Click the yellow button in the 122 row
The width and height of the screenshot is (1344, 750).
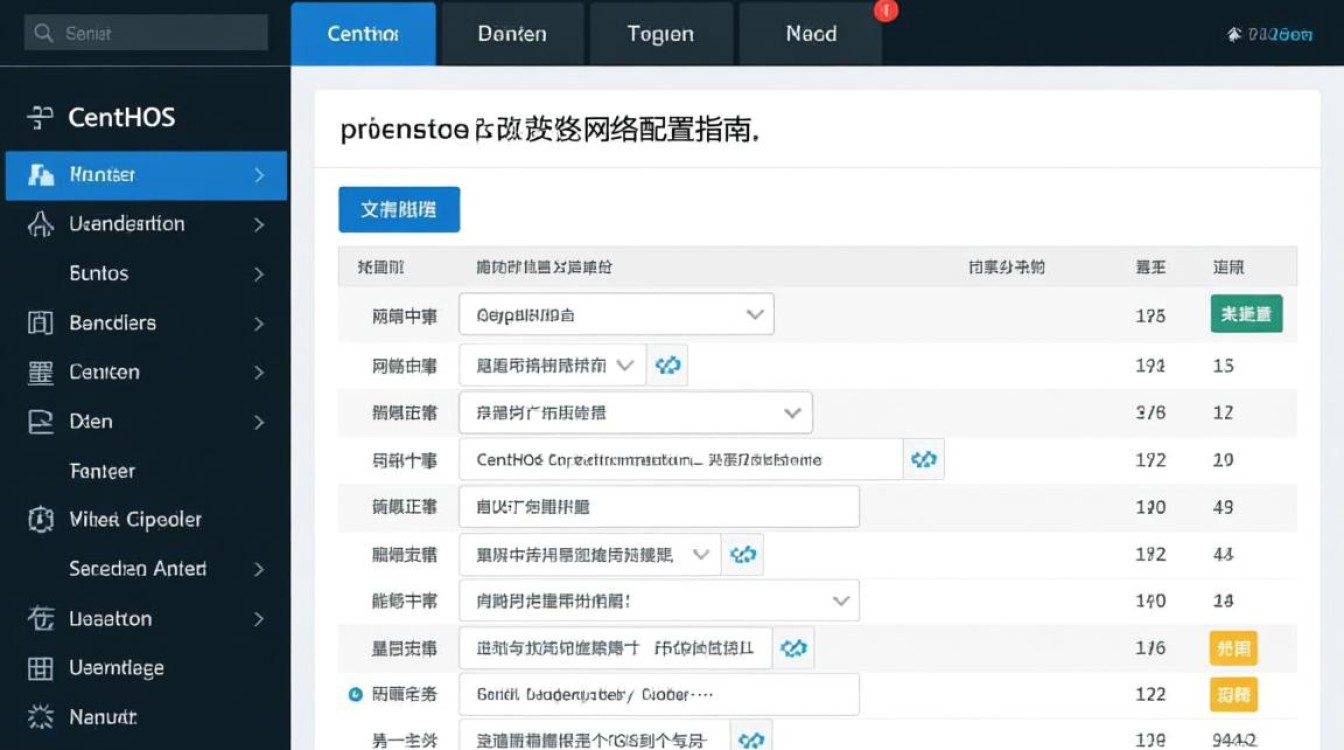tap(1233, 694)
